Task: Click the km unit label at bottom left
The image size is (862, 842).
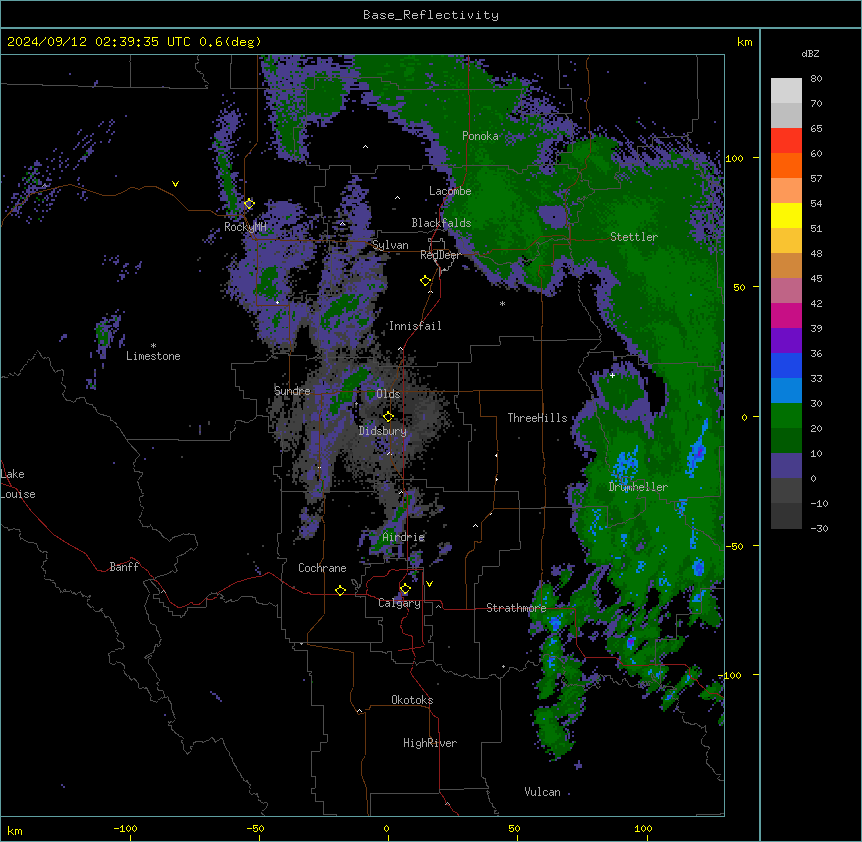Action: [x=15, y=831]
